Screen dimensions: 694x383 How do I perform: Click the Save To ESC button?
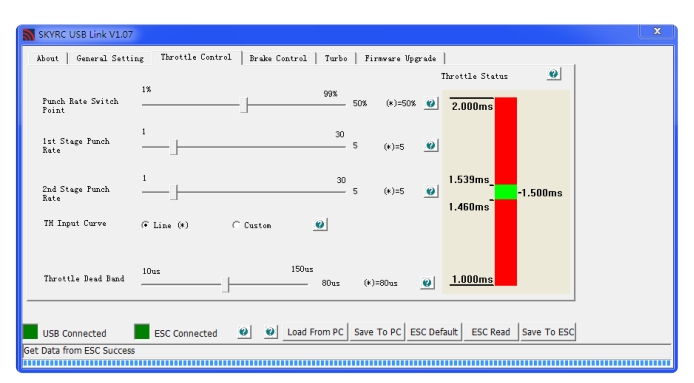(x=548, y=332)
